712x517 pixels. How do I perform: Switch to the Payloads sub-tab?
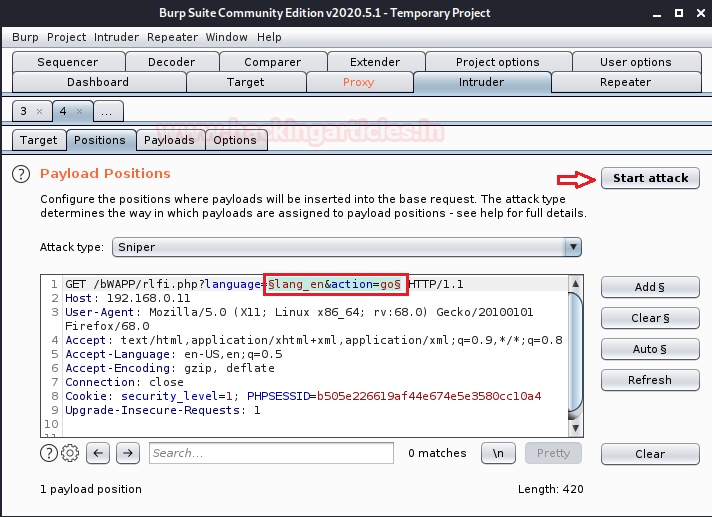coord(169,140)
